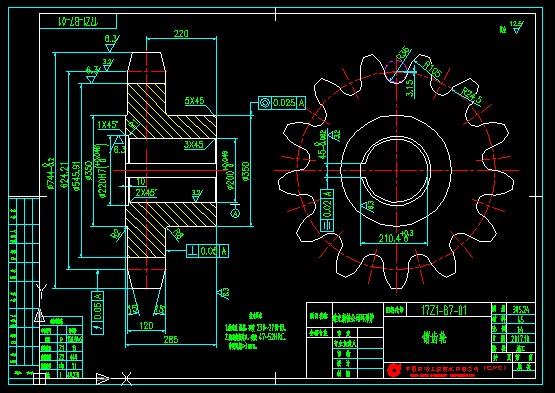555x393 pixels.
Task: Select the datum A circle marker
Action: (x=235, y=213)
